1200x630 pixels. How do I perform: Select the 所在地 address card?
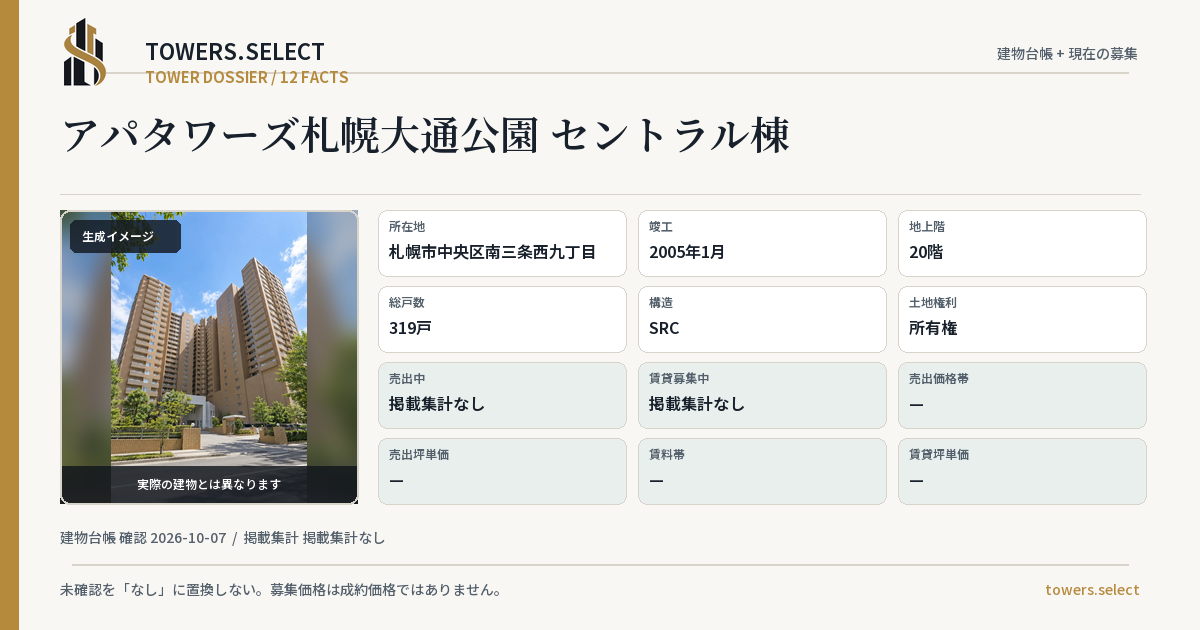[502, 243]
